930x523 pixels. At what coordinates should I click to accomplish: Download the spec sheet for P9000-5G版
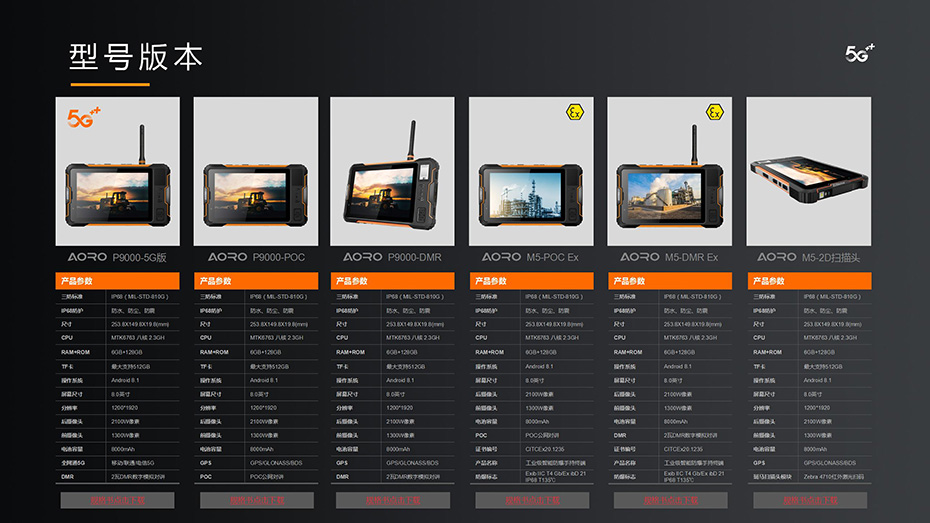click(117, 500)
